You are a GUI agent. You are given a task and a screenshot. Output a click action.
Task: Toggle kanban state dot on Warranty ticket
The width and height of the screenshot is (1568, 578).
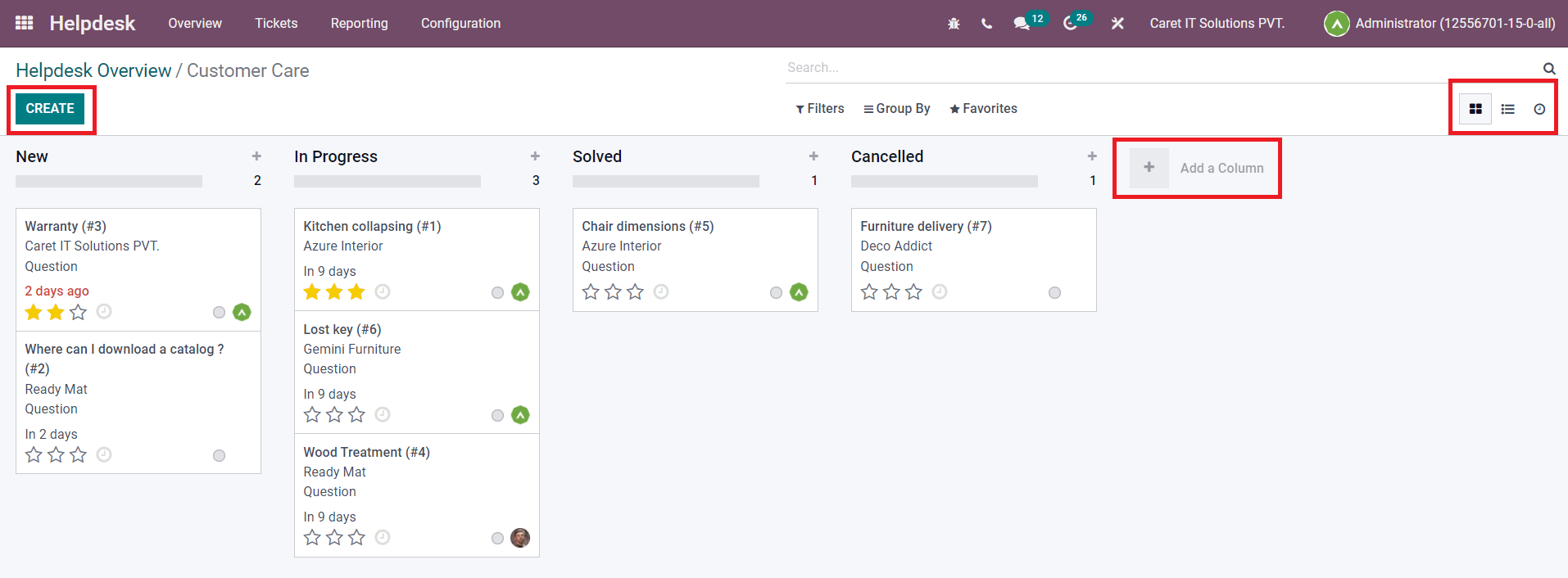(219, 312)
